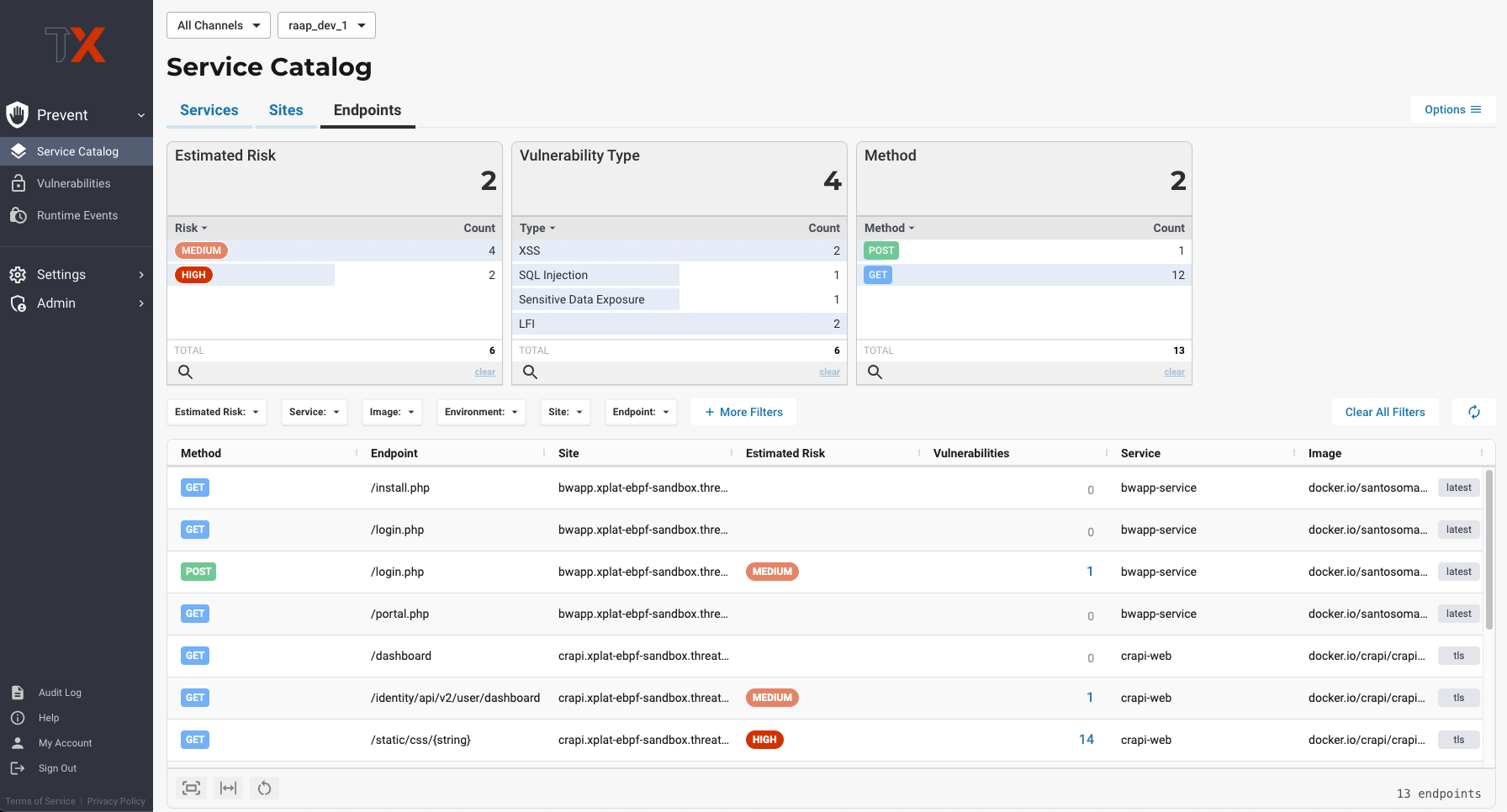Filter by SQL Injection type row

pos(679,275)
